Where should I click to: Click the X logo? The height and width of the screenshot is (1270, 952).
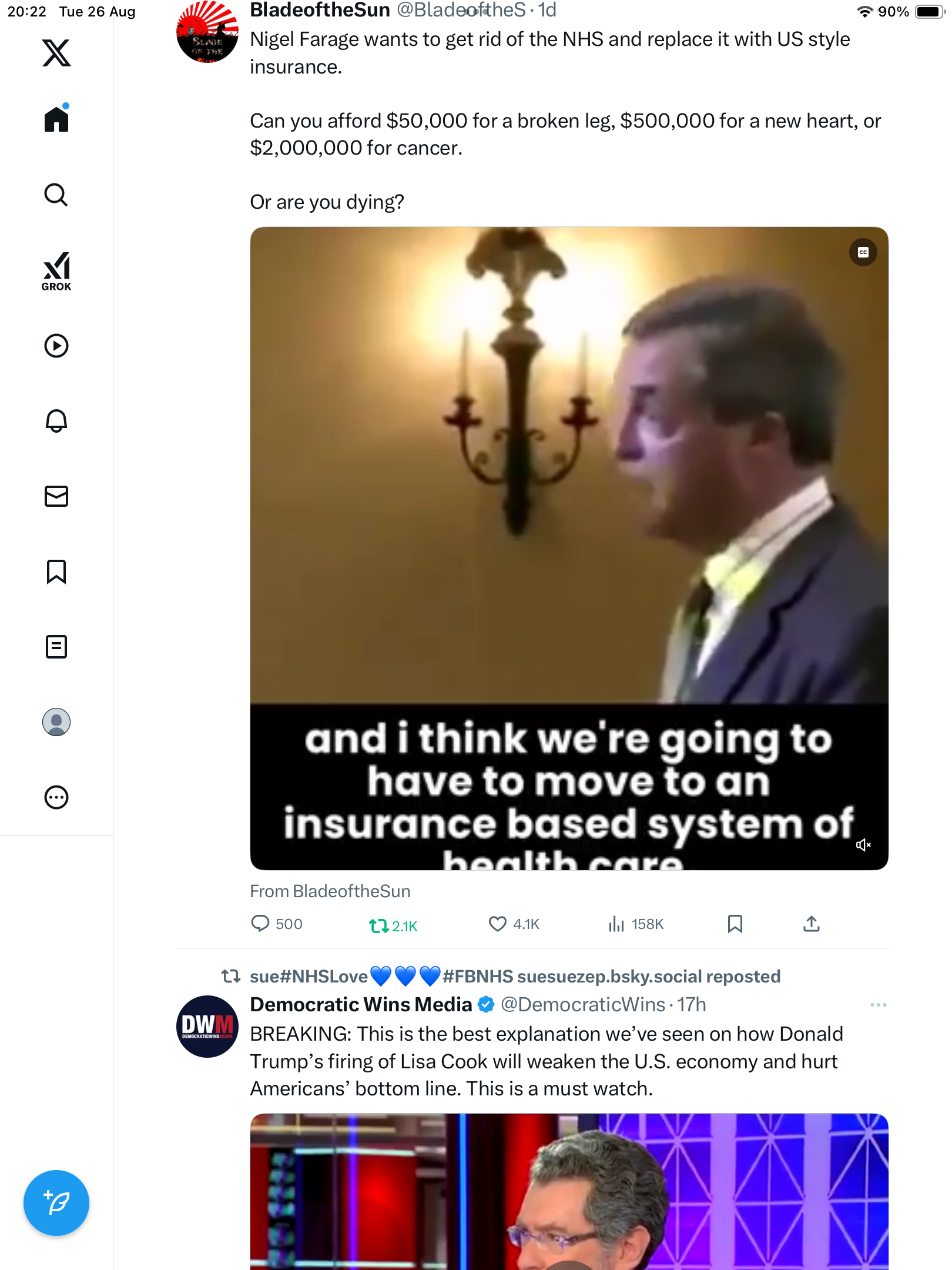pyautogui.click(x=56, y=53)
